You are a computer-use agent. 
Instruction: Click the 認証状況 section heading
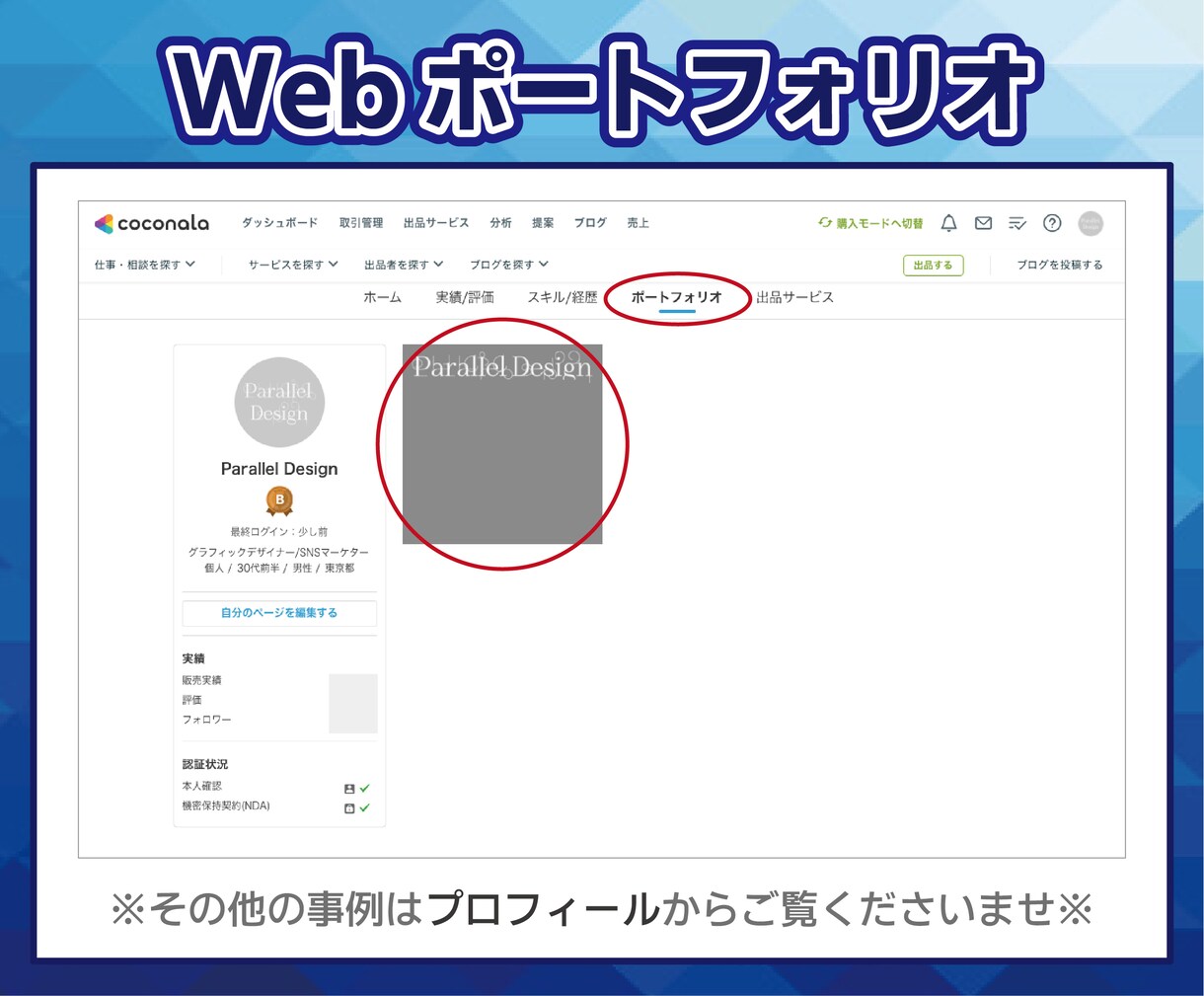point(205,765)
